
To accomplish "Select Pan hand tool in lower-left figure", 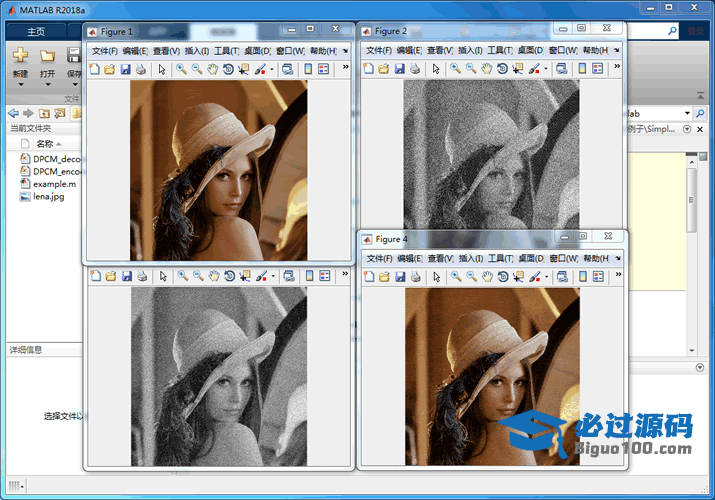I will [214, 276].
